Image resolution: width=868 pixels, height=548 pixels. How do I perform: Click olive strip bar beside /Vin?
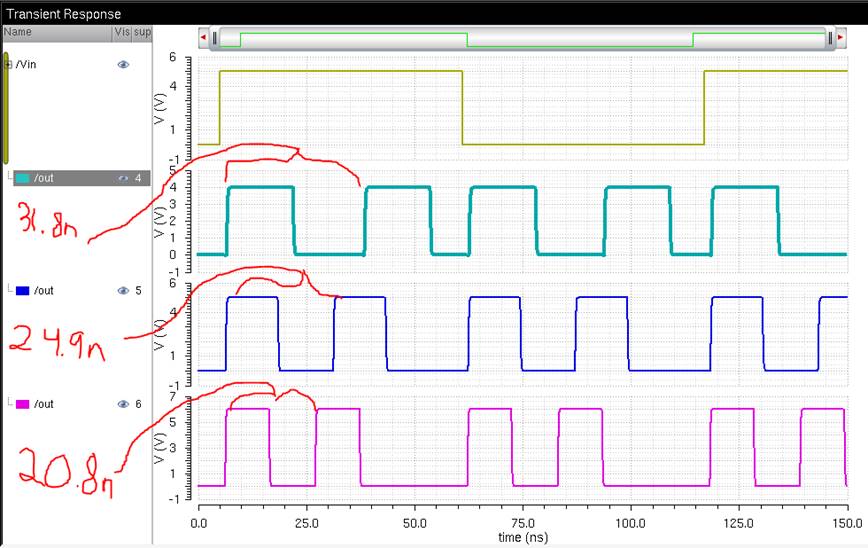[x=6, y=108]
